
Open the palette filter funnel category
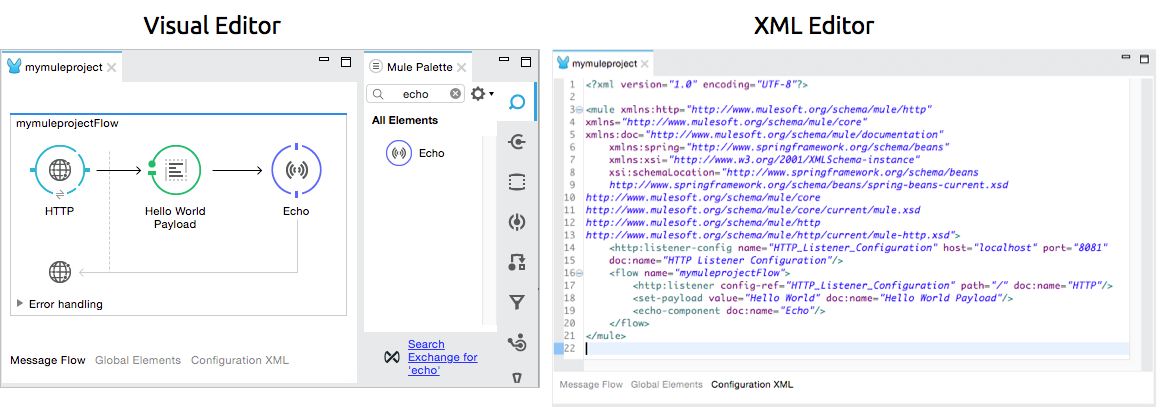pos(517,302)
